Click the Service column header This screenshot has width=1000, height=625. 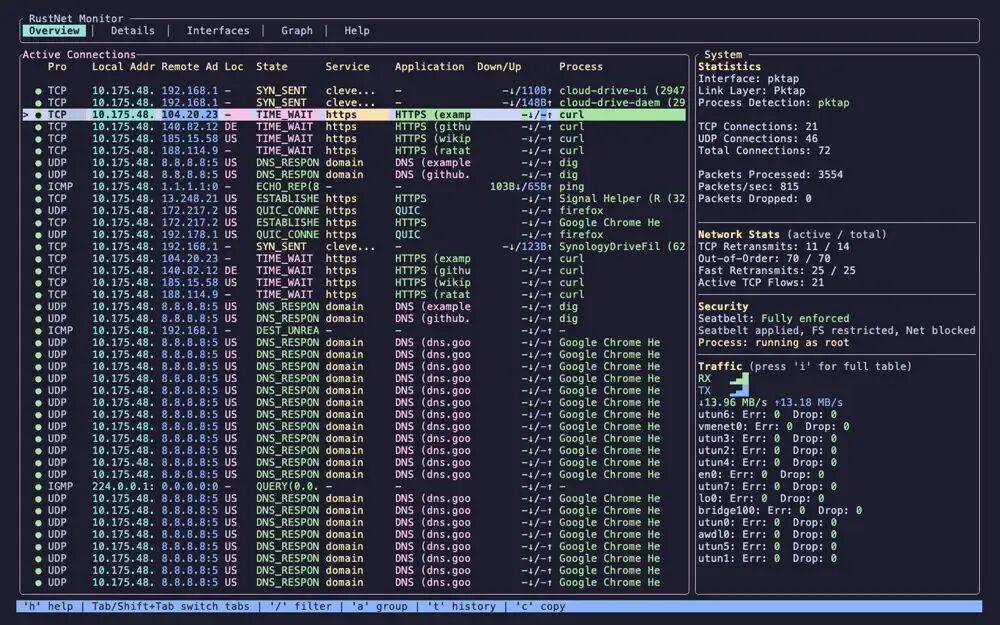(x=348, y=66)
